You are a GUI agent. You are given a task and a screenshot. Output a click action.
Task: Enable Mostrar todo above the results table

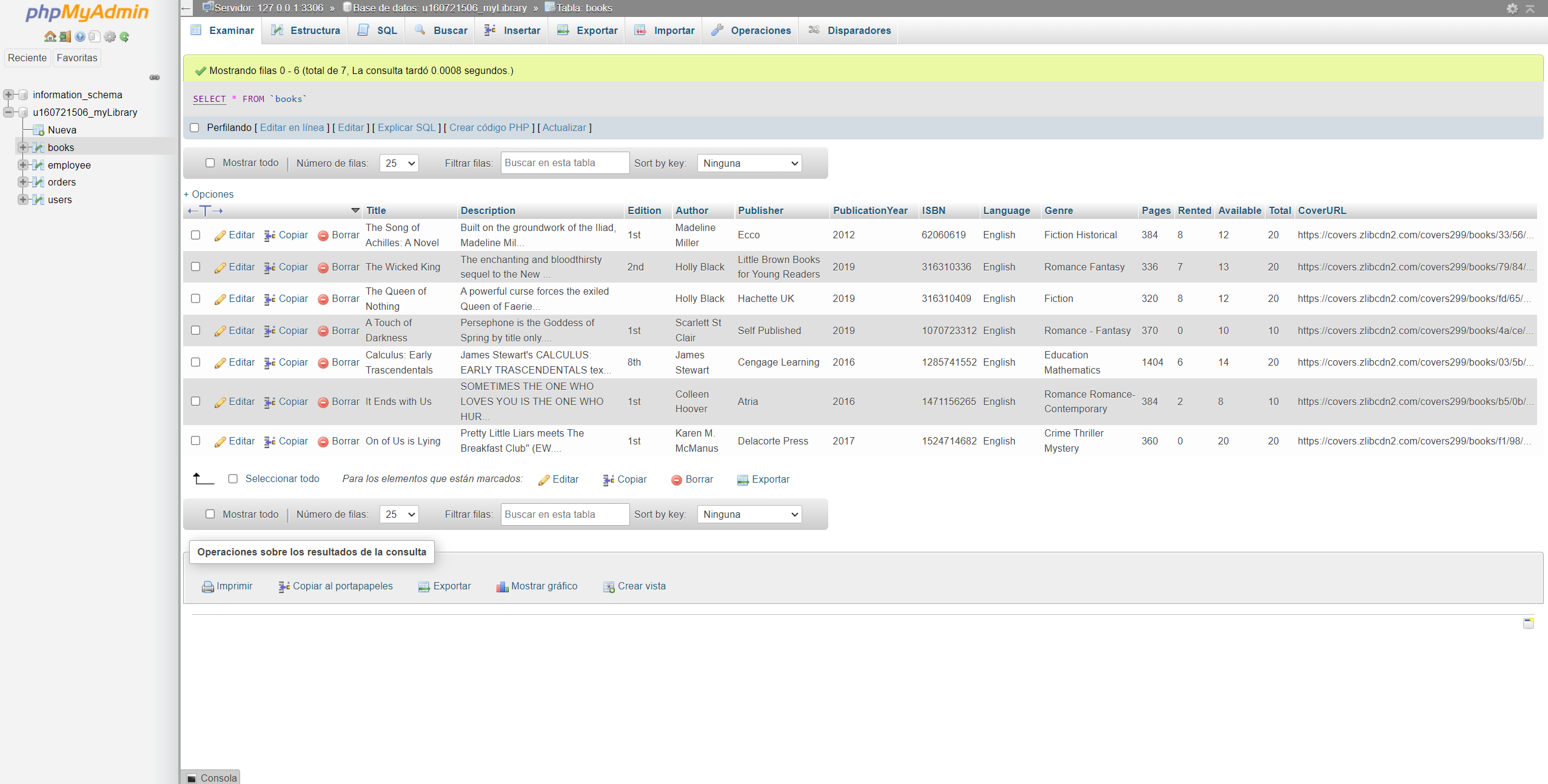coord(210,162)
